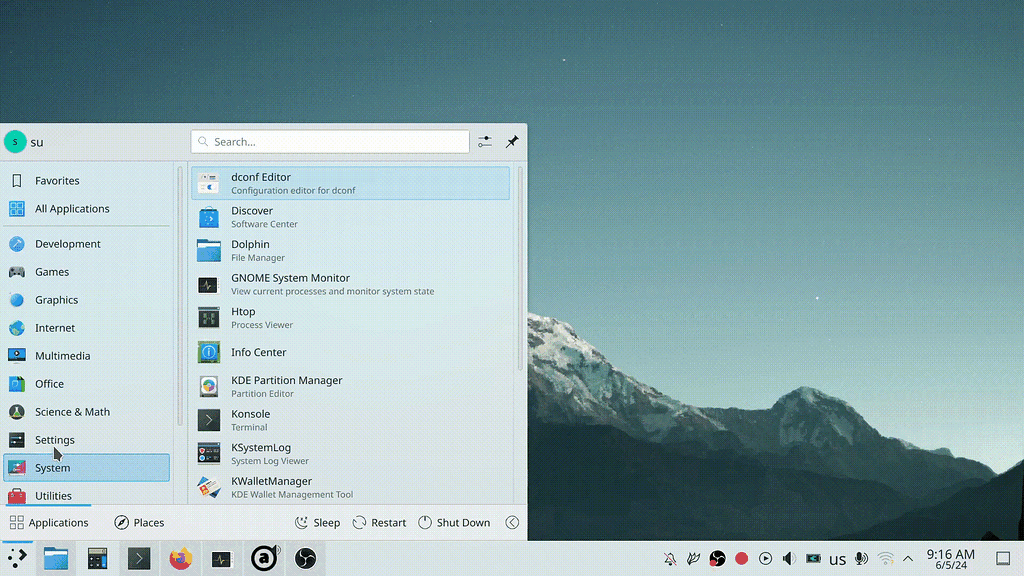Select the Settings category in the sidebar

55,440
